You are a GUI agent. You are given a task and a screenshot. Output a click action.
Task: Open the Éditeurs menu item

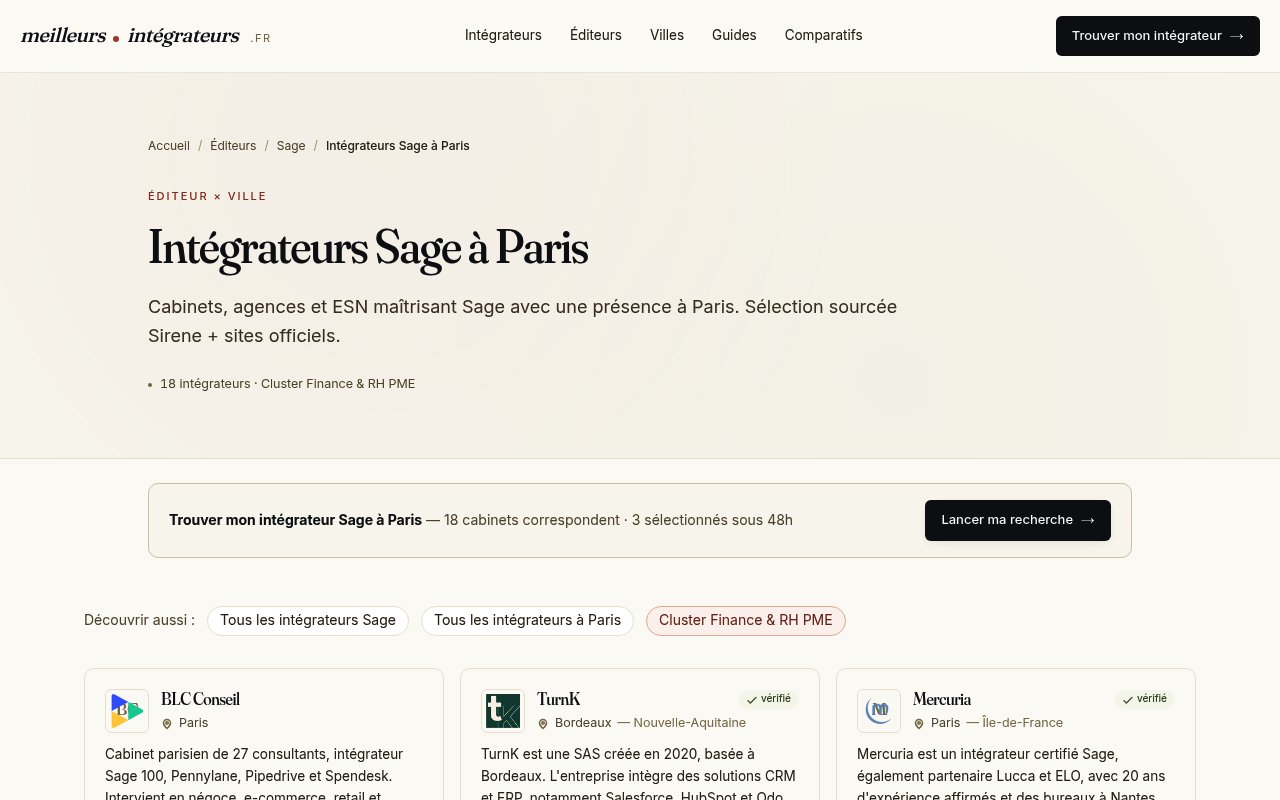tap(596, 35)
